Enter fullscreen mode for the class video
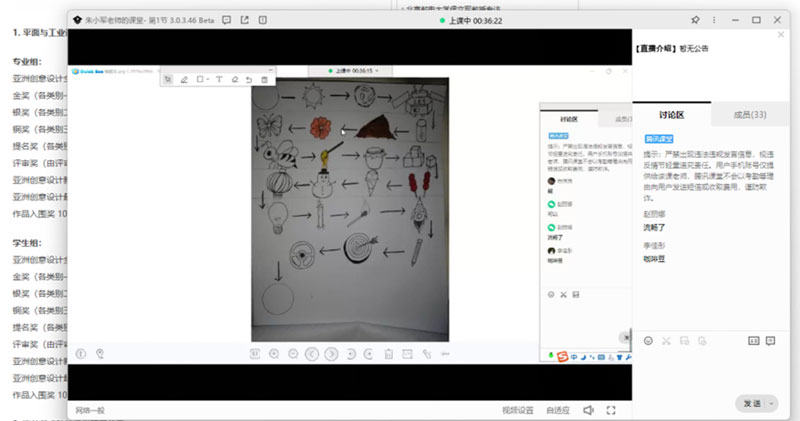 click(611, 410)
